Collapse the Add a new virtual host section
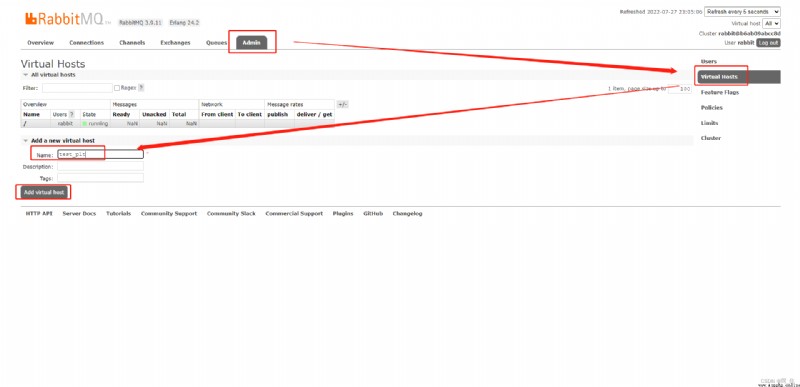This screenshot has width=800, height=387. coord(59,141)
